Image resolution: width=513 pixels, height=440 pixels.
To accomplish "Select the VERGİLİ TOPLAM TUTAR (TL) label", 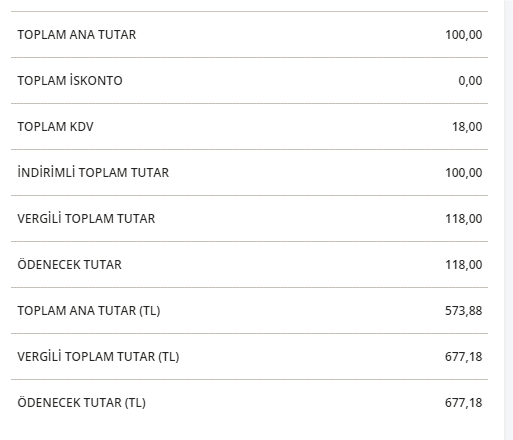I will pos(98,356).
